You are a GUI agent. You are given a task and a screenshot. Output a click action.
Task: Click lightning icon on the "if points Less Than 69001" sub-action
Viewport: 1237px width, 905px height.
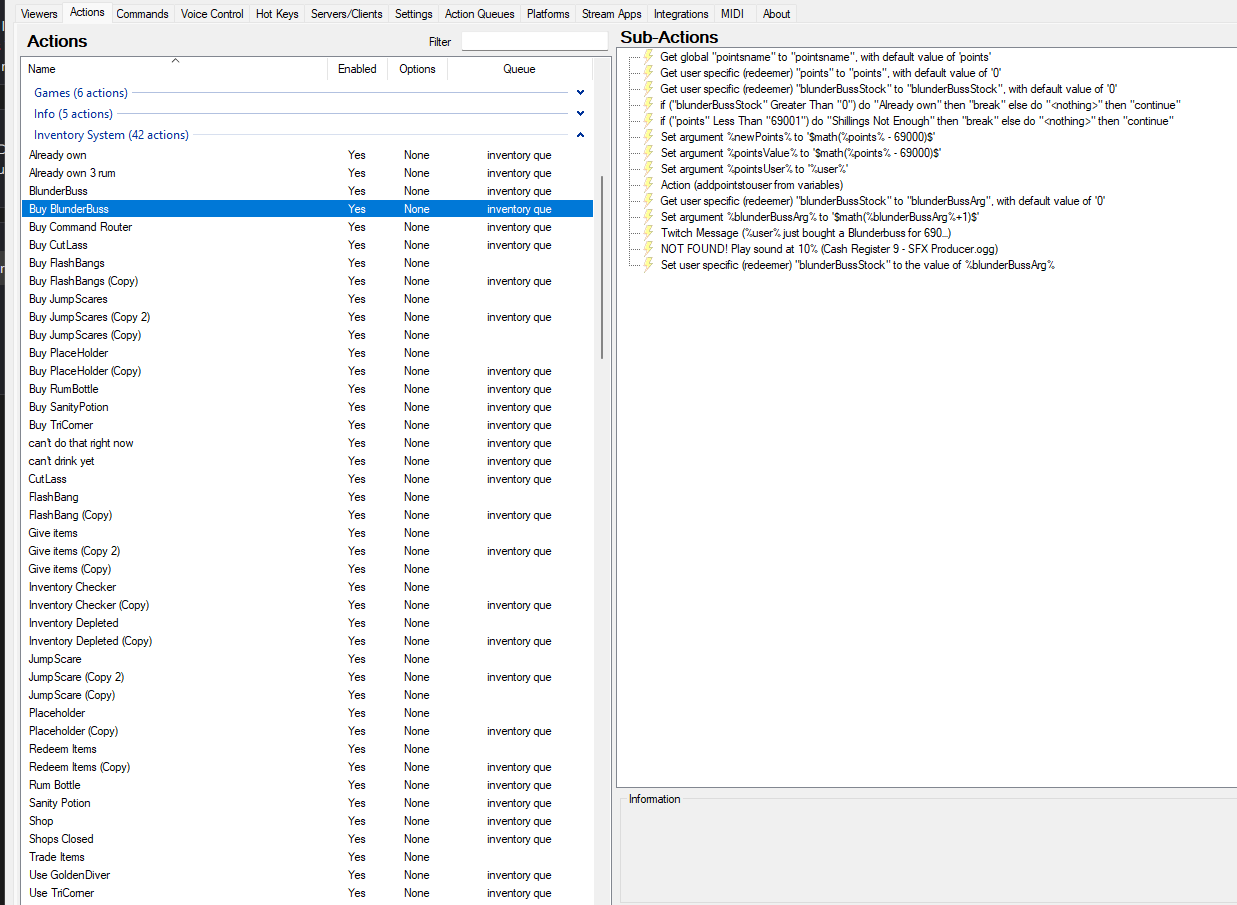[647, 121]
